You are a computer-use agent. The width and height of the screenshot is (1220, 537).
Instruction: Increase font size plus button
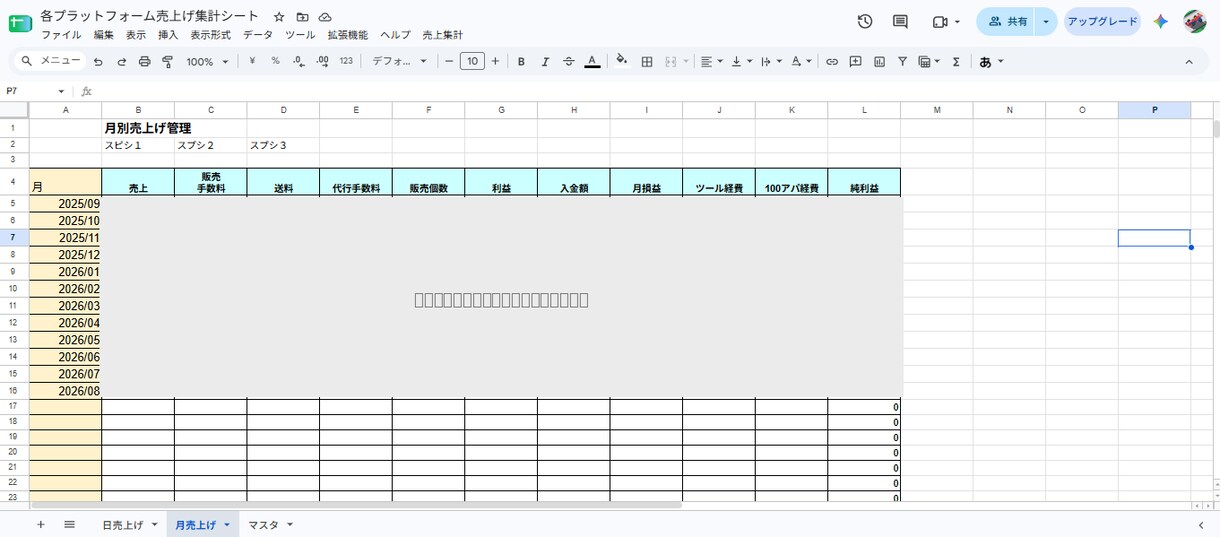[495, 61]
